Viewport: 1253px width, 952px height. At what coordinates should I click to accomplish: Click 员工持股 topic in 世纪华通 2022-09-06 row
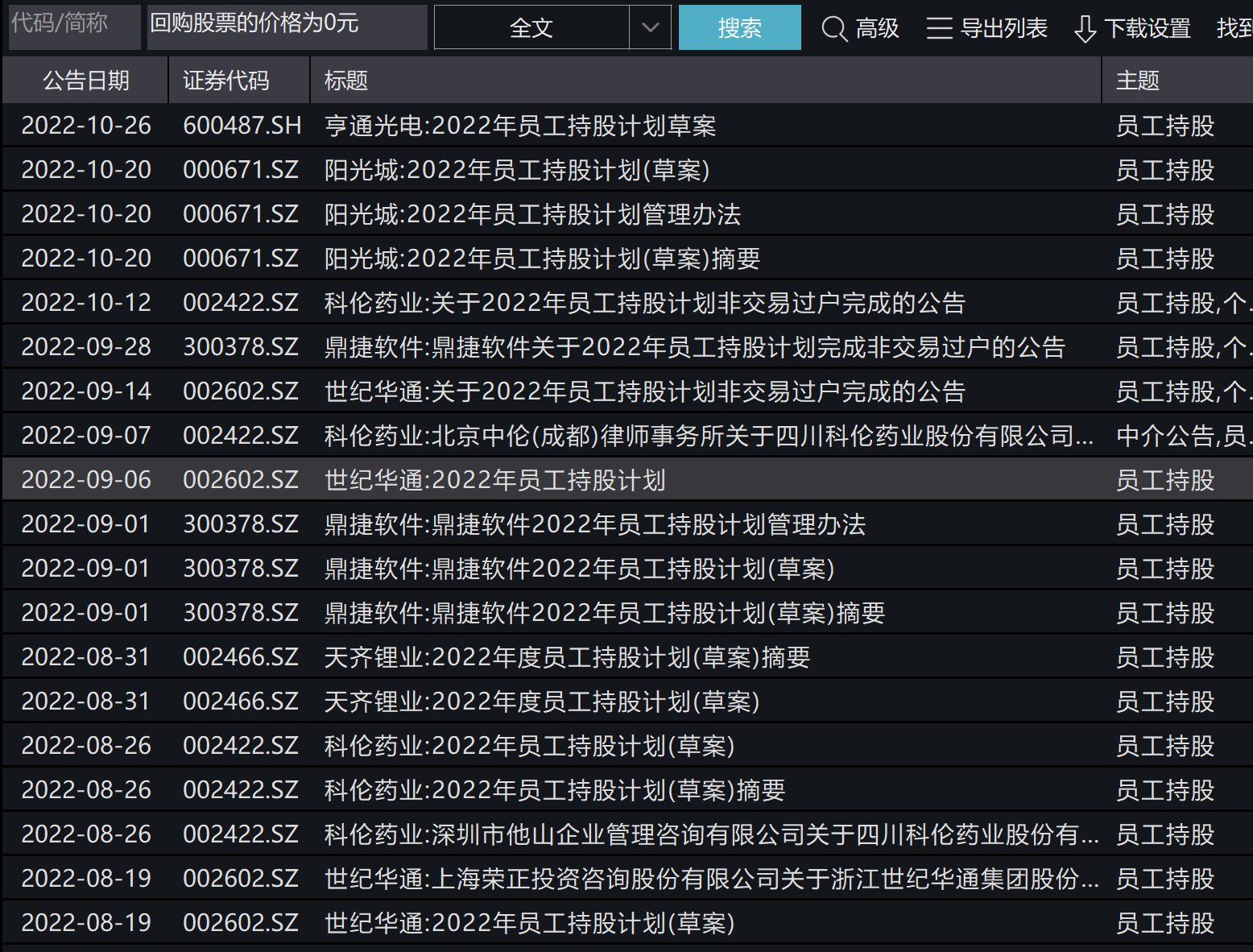pyautogui.click(x=1165, y=480)
